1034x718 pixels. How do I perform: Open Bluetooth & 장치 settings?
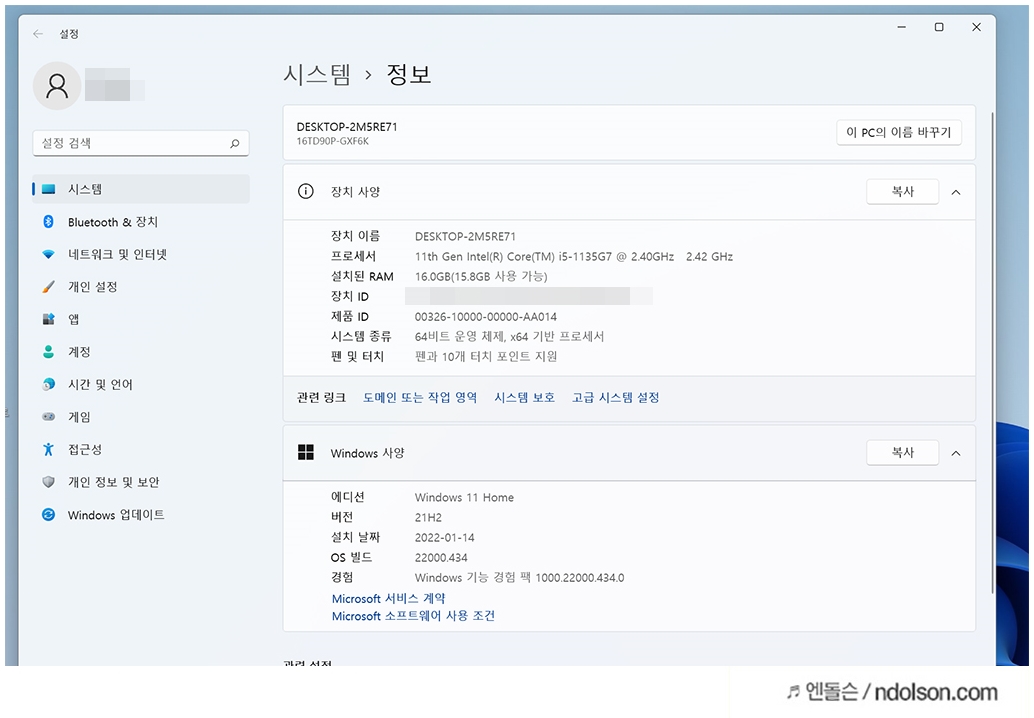[140, 222]
